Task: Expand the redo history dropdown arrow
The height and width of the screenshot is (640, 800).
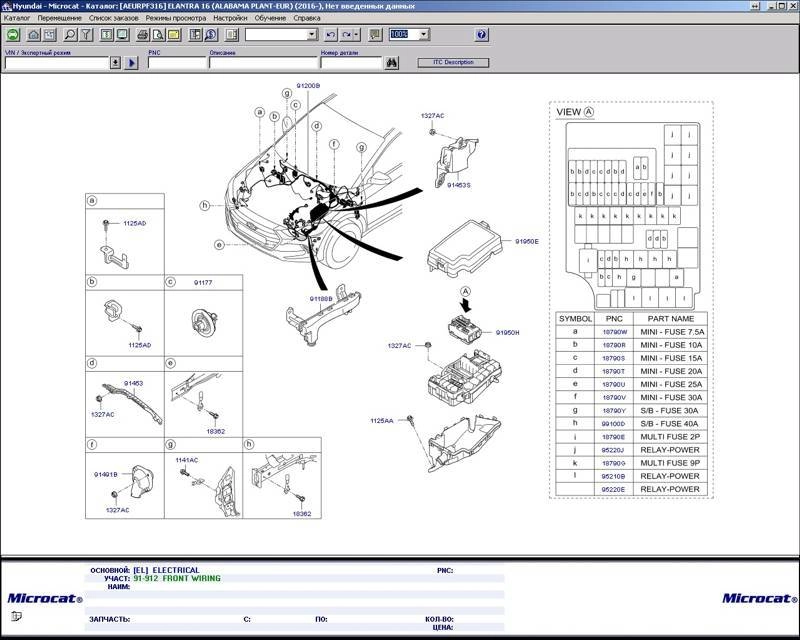Action: 357,35
